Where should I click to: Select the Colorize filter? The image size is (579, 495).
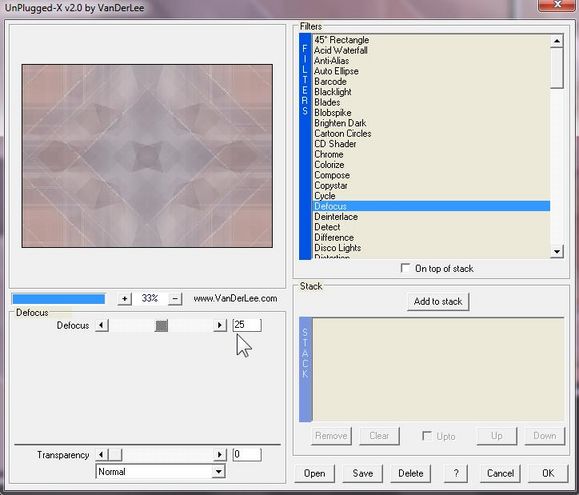tap(431, 165)
